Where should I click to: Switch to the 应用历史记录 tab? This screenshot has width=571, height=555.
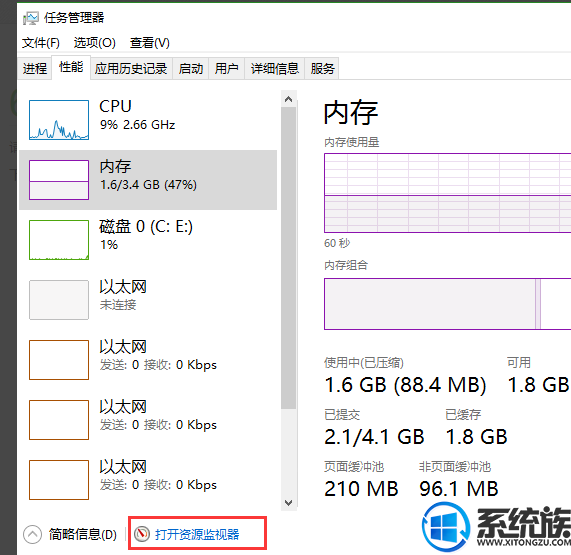[x=131, y=68]
